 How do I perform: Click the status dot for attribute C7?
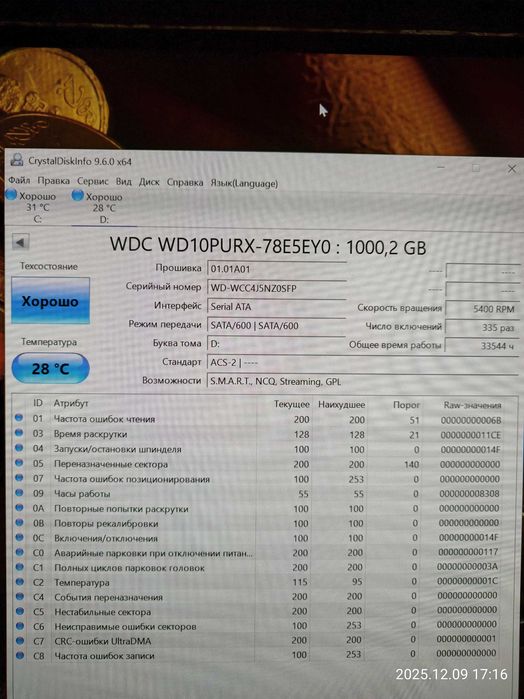(x=19, y=640)
